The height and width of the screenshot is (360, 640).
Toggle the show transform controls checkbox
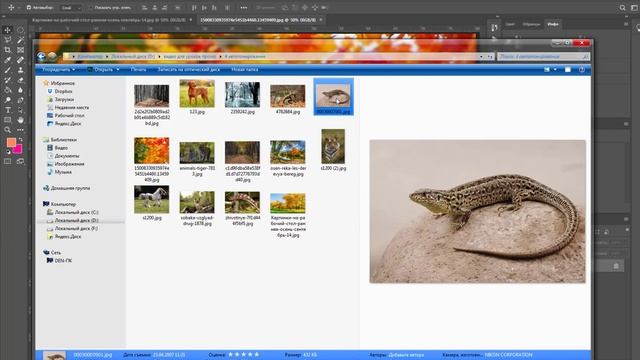pyautogui.click(x=91, y=7)
